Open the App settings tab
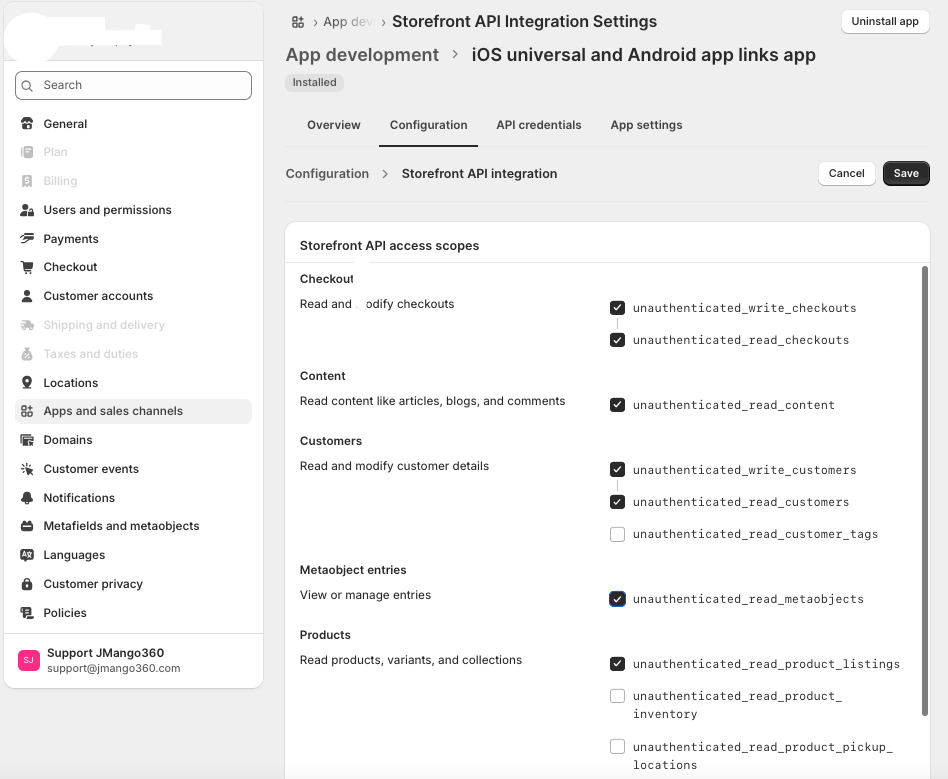Screen dimensions: 948x779 [x=646, y=125]
